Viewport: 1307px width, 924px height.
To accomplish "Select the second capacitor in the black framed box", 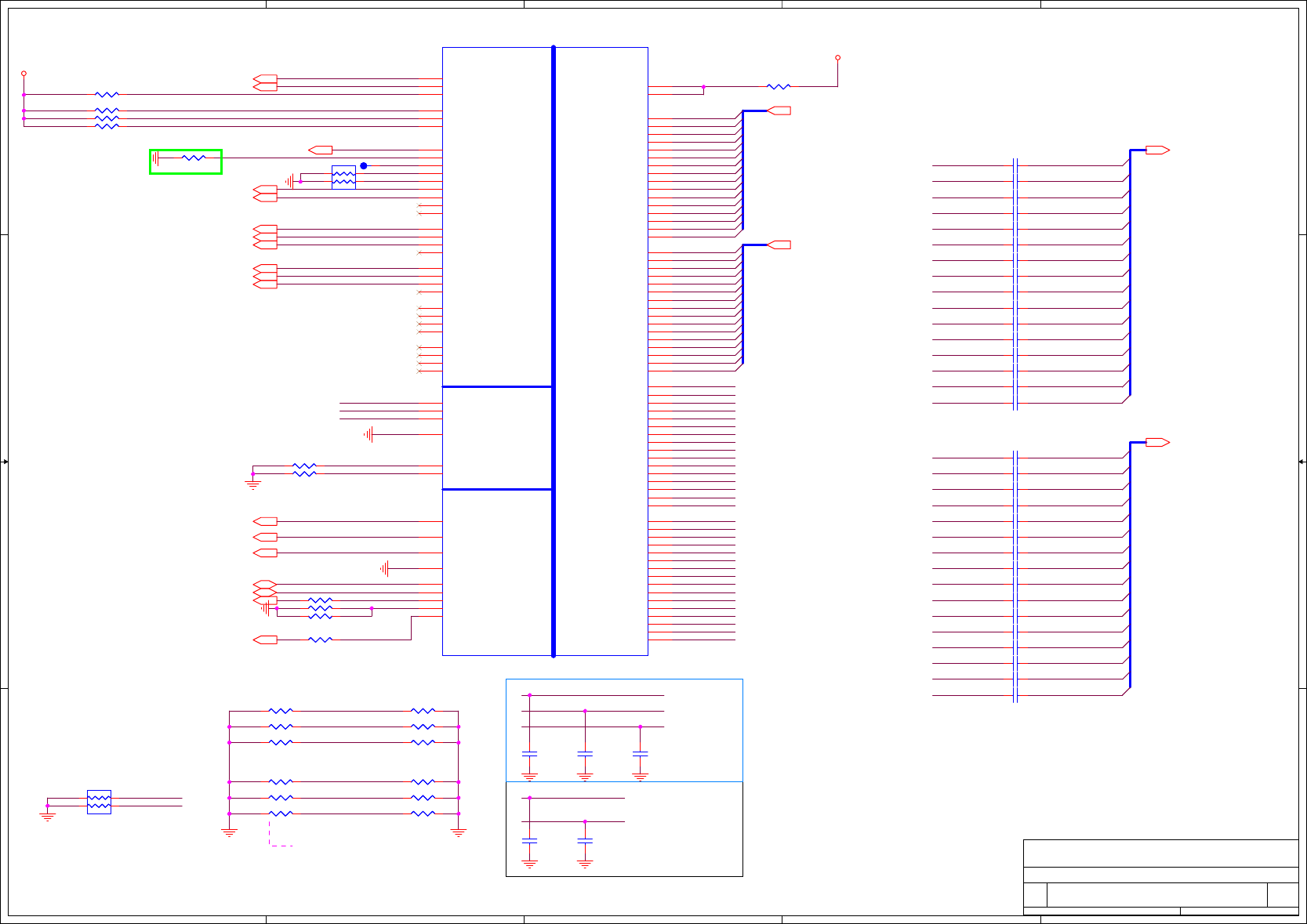I will tap(585, 841).
